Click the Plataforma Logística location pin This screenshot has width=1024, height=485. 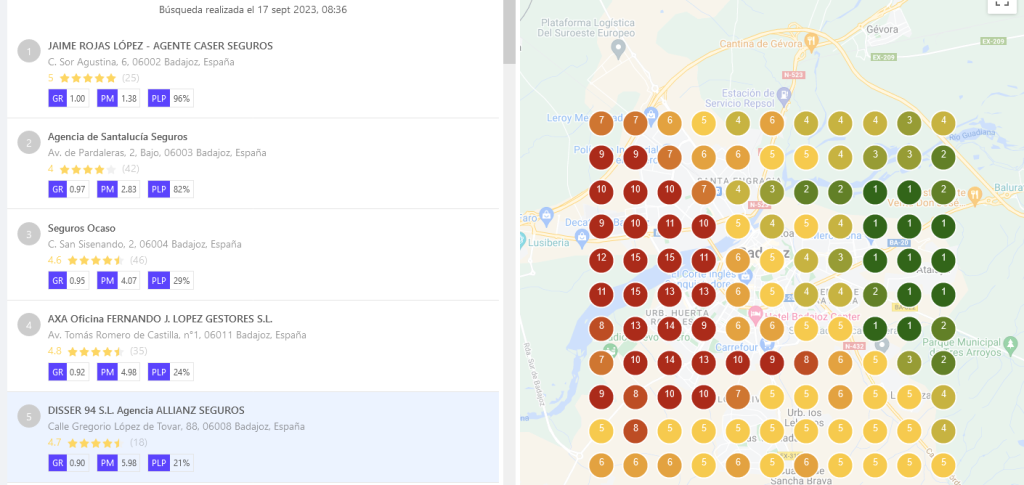point(619,47)
